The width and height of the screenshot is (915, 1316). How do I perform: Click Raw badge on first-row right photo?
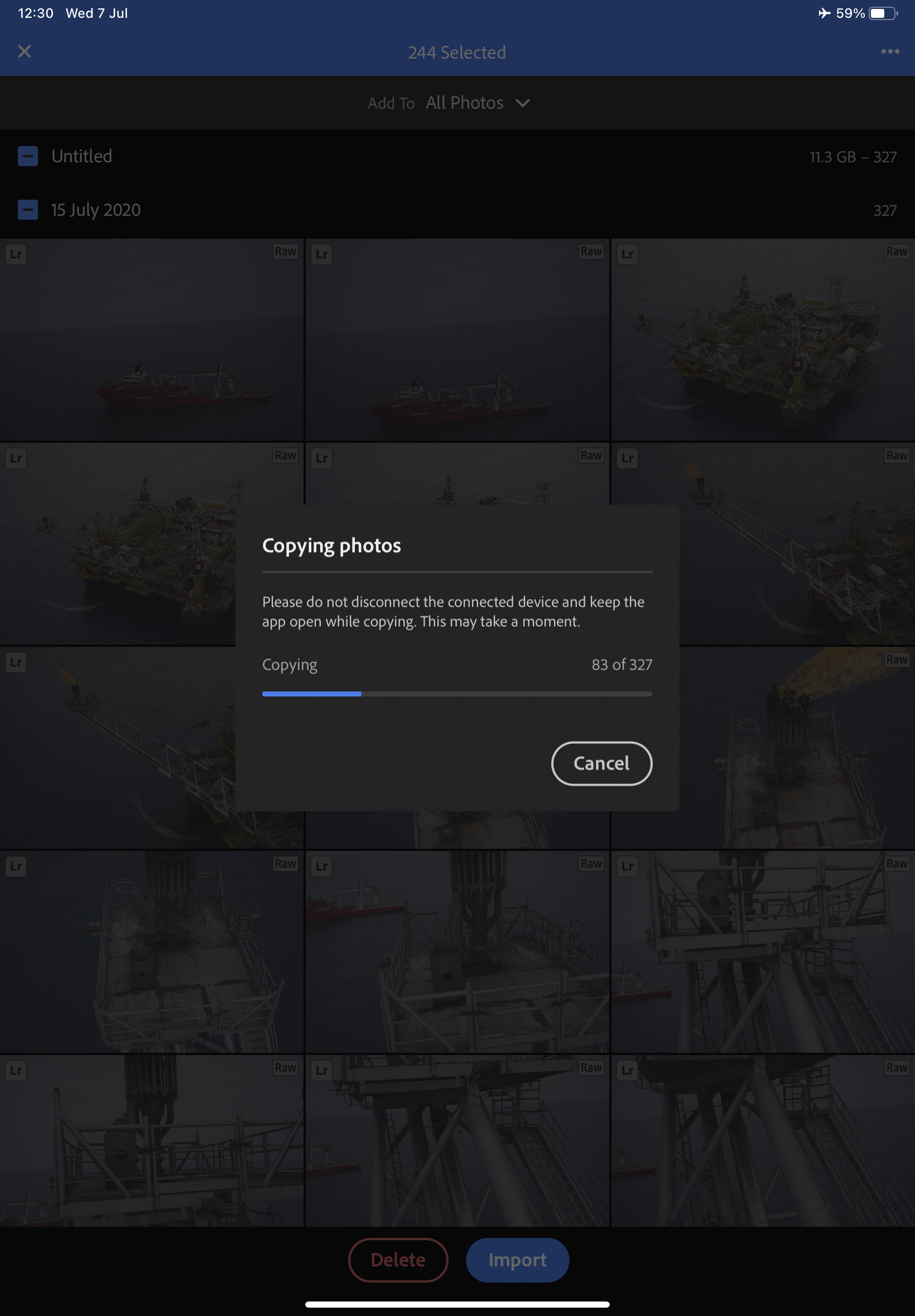tap(897, 251)
